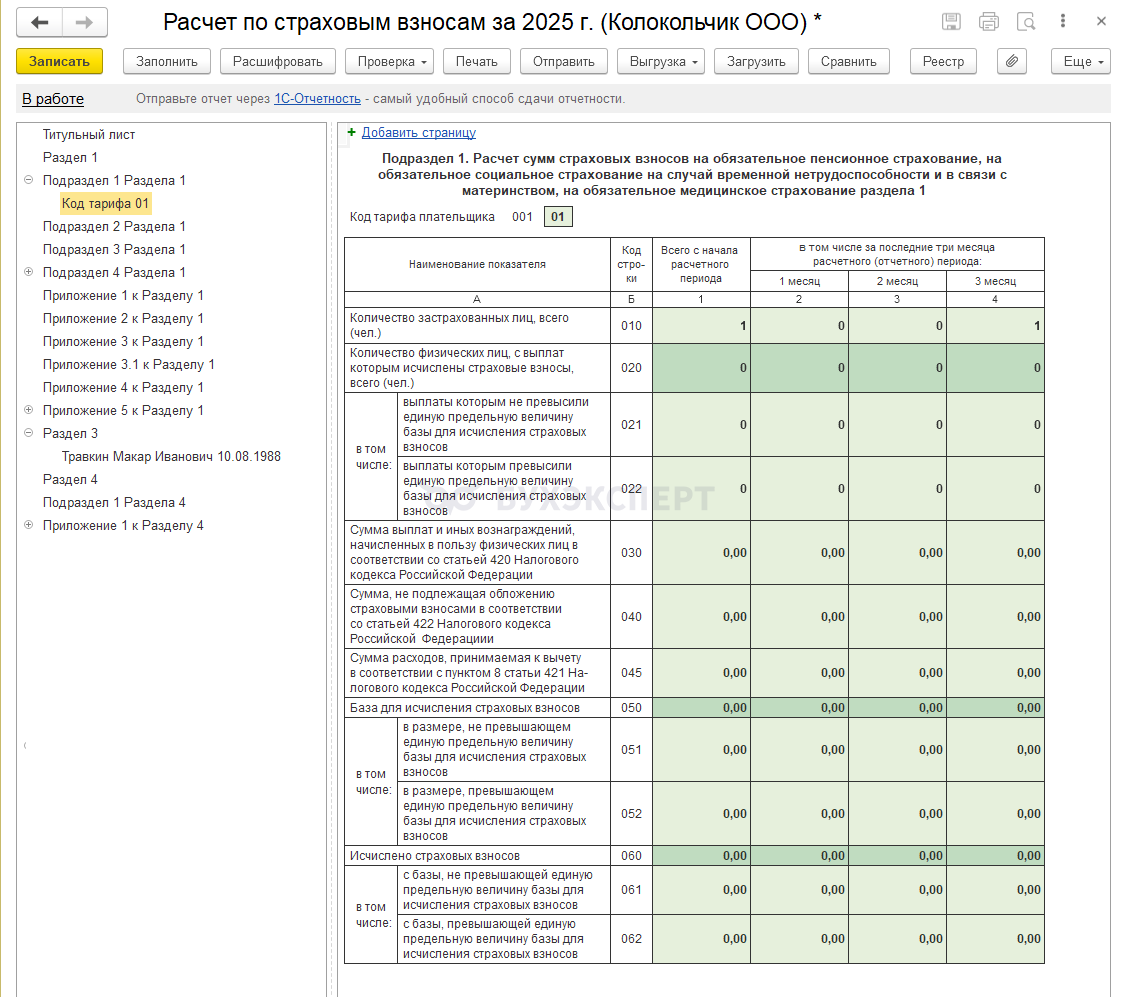Click the Заполнить button
1133x997 pixels.
pos(167,61)
